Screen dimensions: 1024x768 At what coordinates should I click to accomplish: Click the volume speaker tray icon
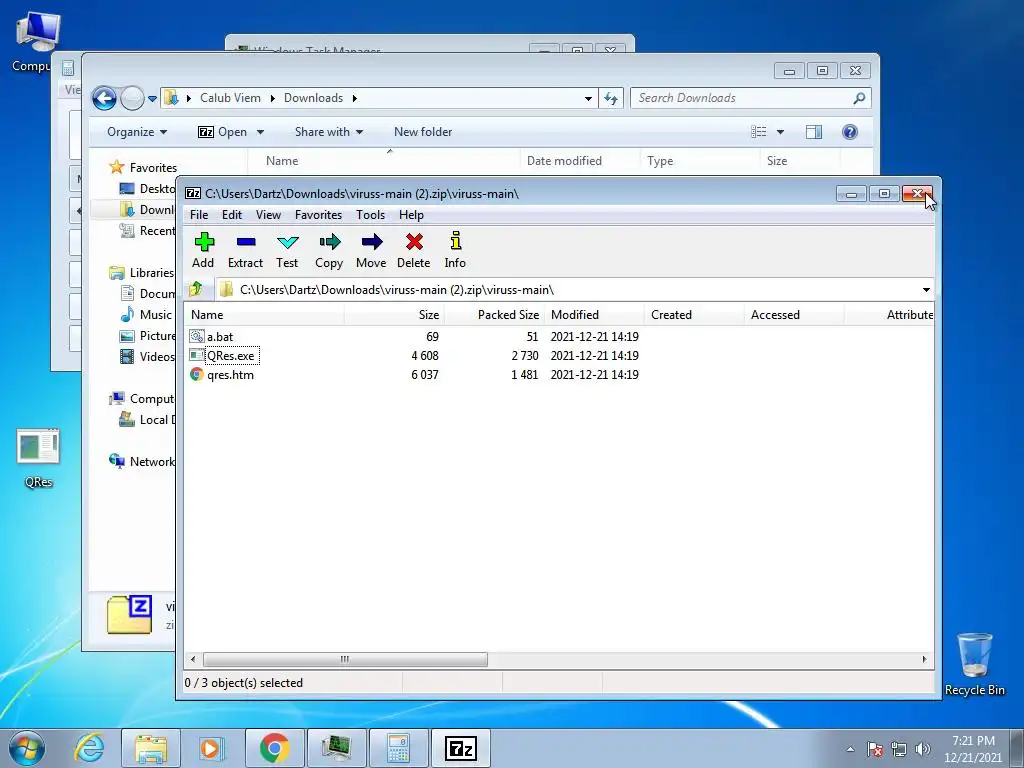(923, 749)
